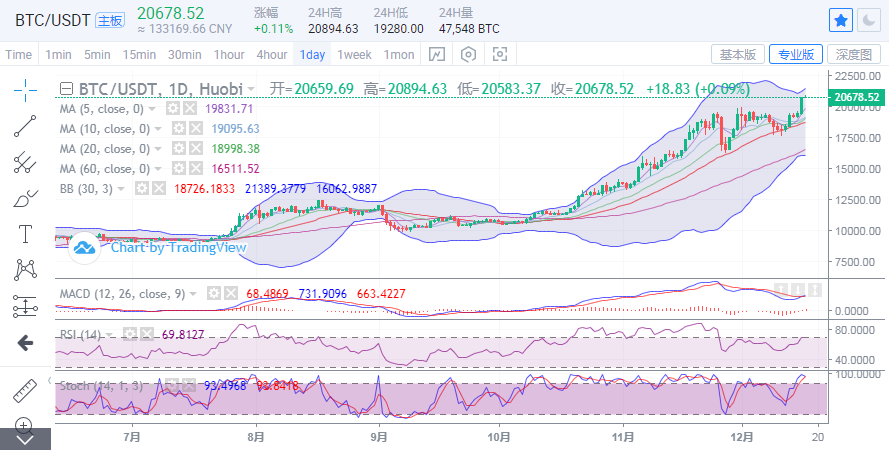Open the indicators chart icon in toolbar
The image size is (889, 450).
click(437, 54)
